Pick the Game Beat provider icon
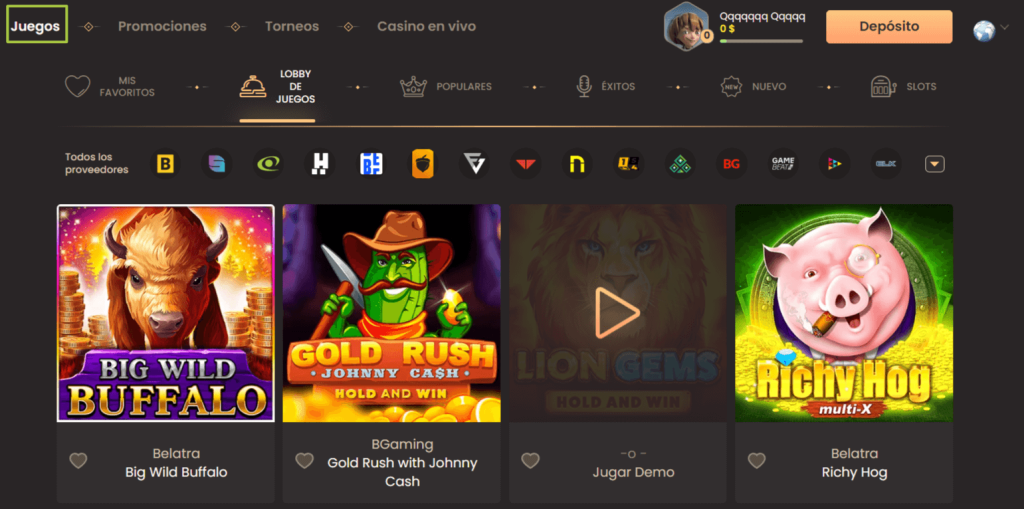The height and width of the screenshot is (509, 1024). [783, 164]
